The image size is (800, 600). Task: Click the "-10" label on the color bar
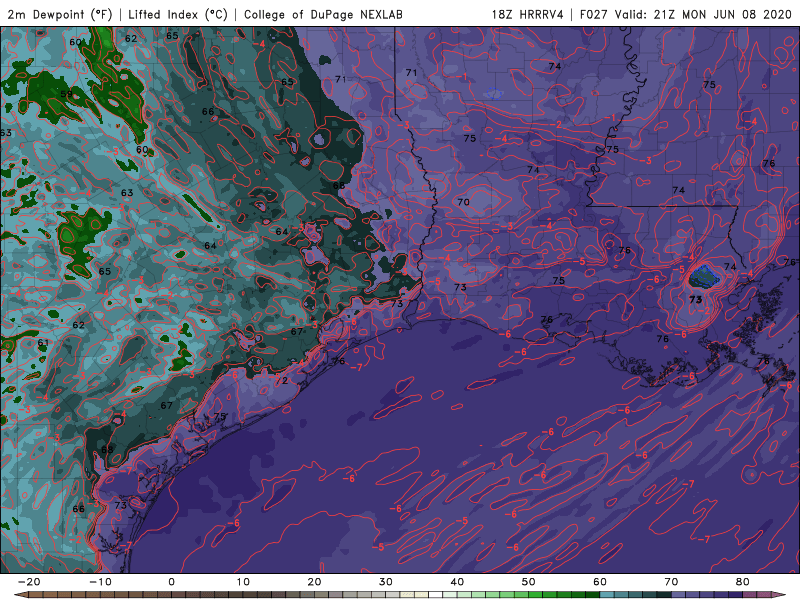[x=101, y=582]
